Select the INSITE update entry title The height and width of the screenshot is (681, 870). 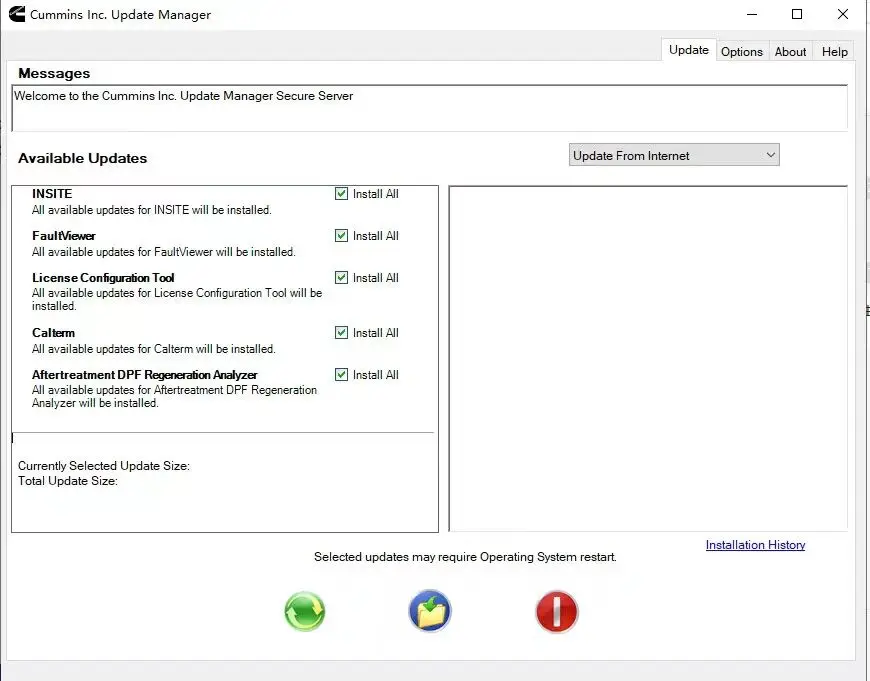(52, 194)
